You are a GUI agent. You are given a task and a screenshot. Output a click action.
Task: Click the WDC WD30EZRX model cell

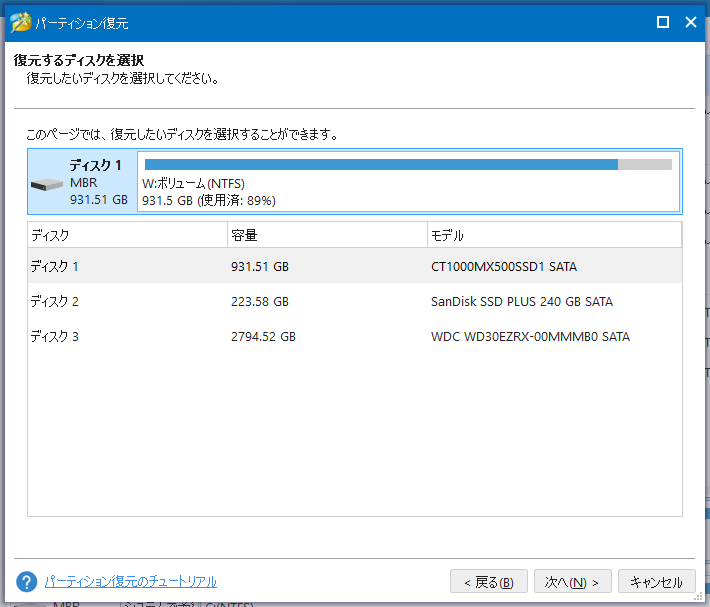[530, 337]
